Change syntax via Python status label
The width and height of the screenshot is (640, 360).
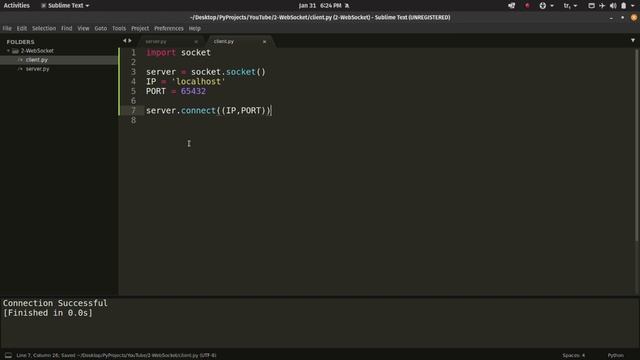pos(616,356)
